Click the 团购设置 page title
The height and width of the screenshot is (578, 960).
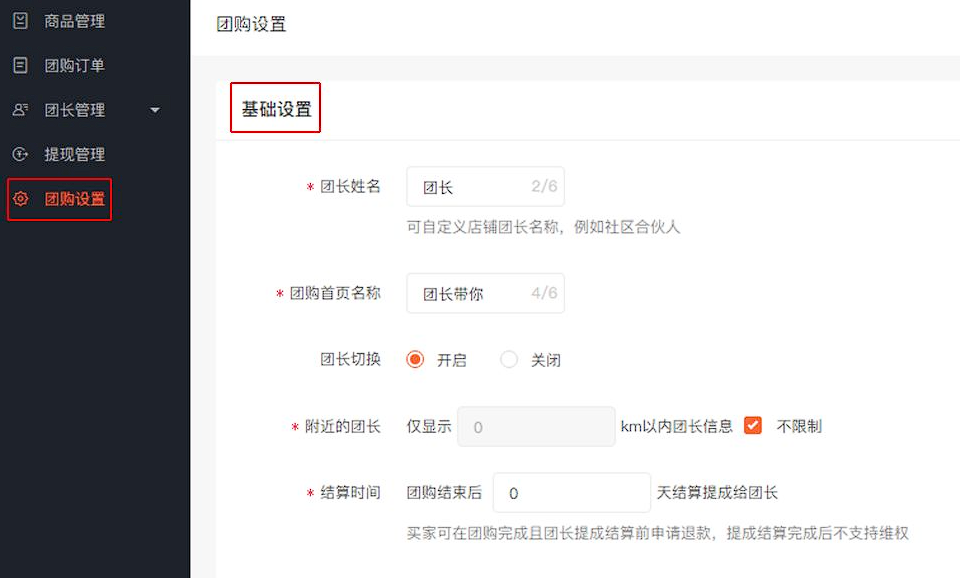click(x=251, y=24)
